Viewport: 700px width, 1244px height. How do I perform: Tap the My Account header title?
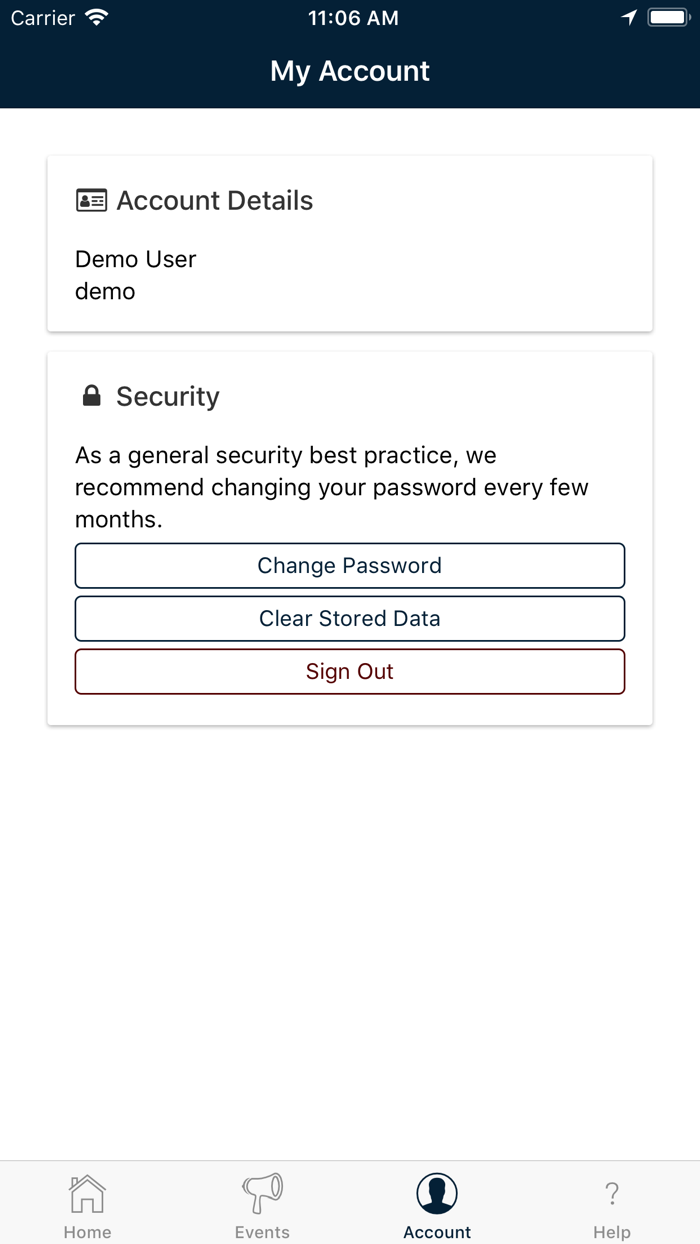(x=350, y=71)
